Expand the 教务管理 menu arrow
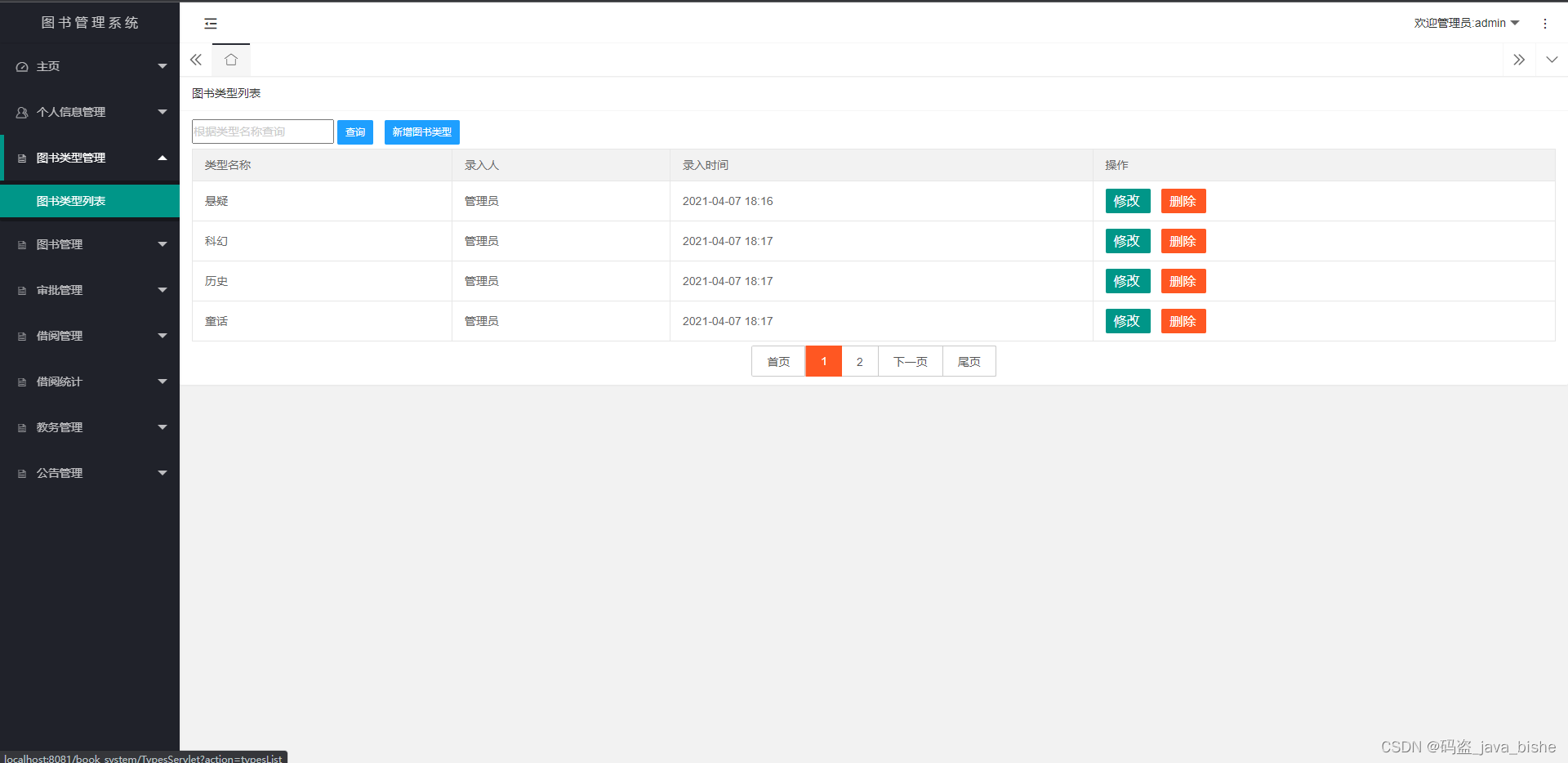Viewport: 1568px width, 763px height. coord(163,427)
